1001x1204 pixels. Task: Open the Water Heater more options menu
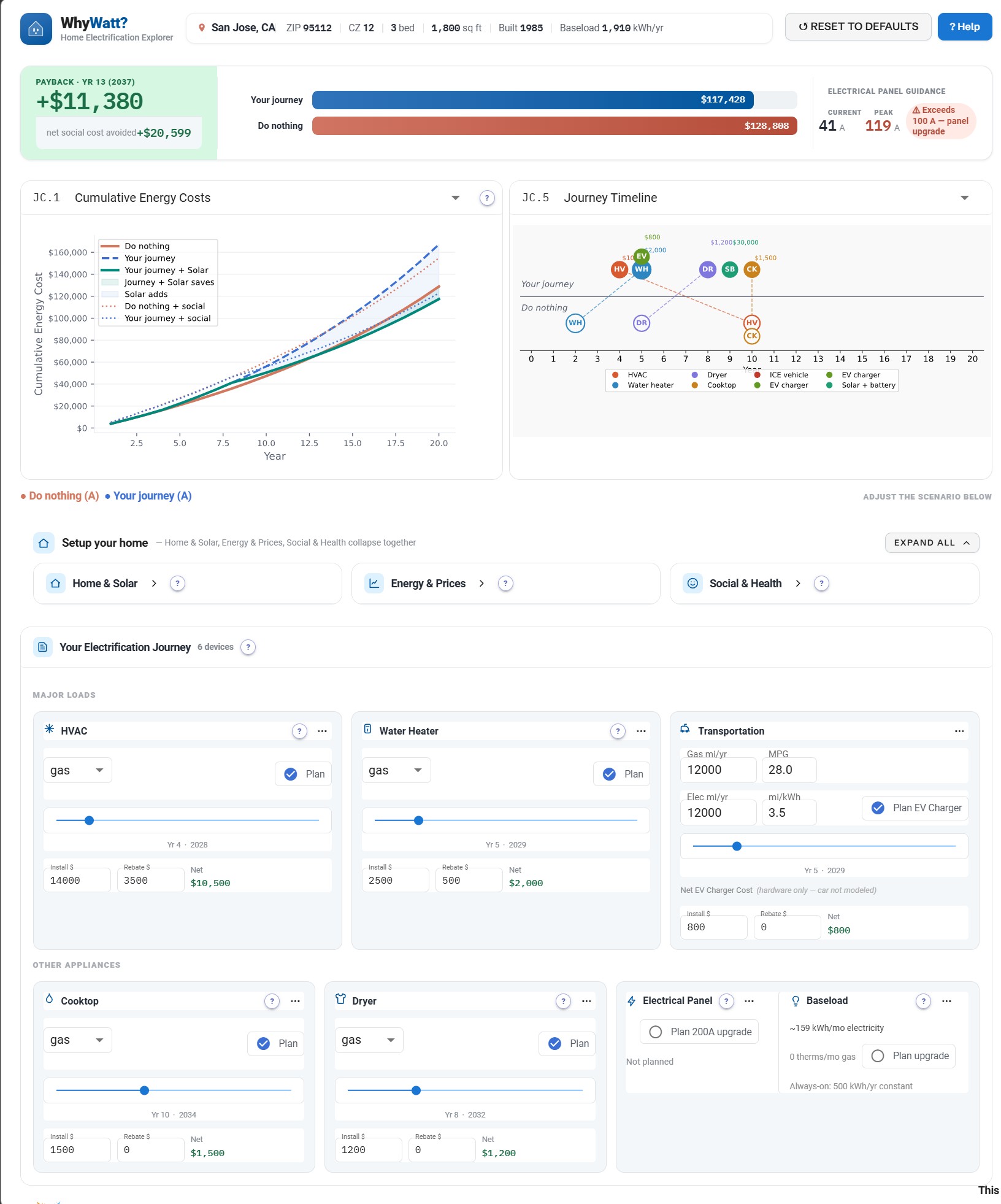(641, 731)
